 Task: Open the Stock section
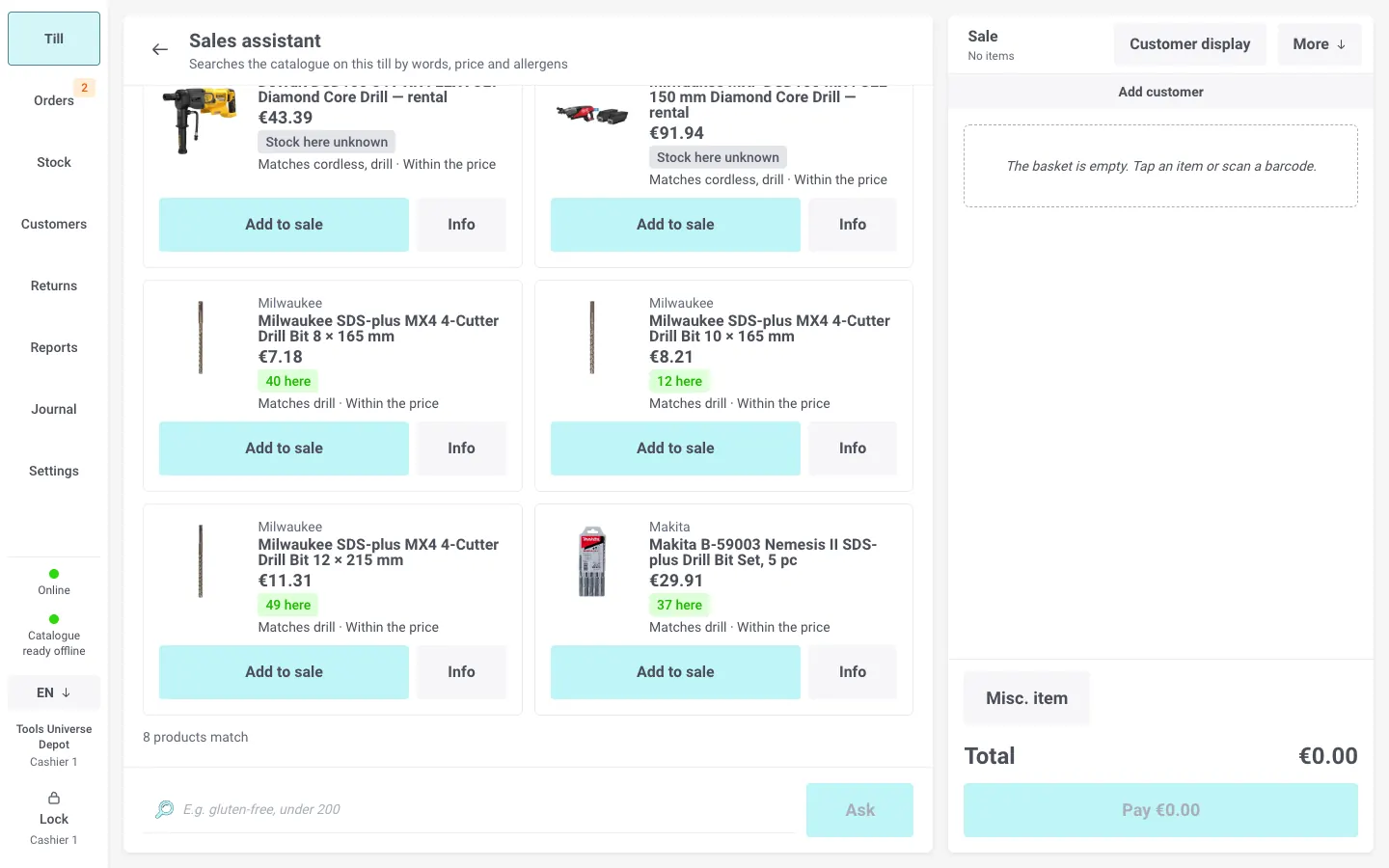(54, 162)
